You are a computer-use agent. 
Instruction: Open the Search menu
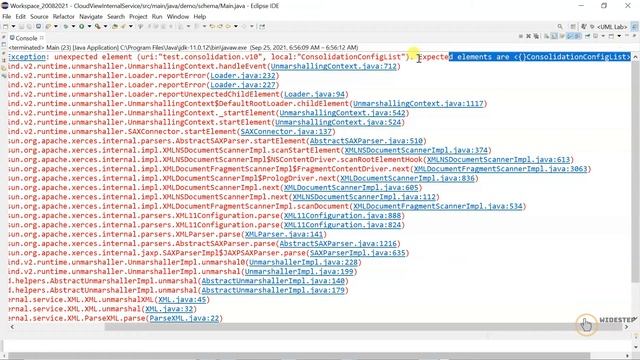(116, 17)
